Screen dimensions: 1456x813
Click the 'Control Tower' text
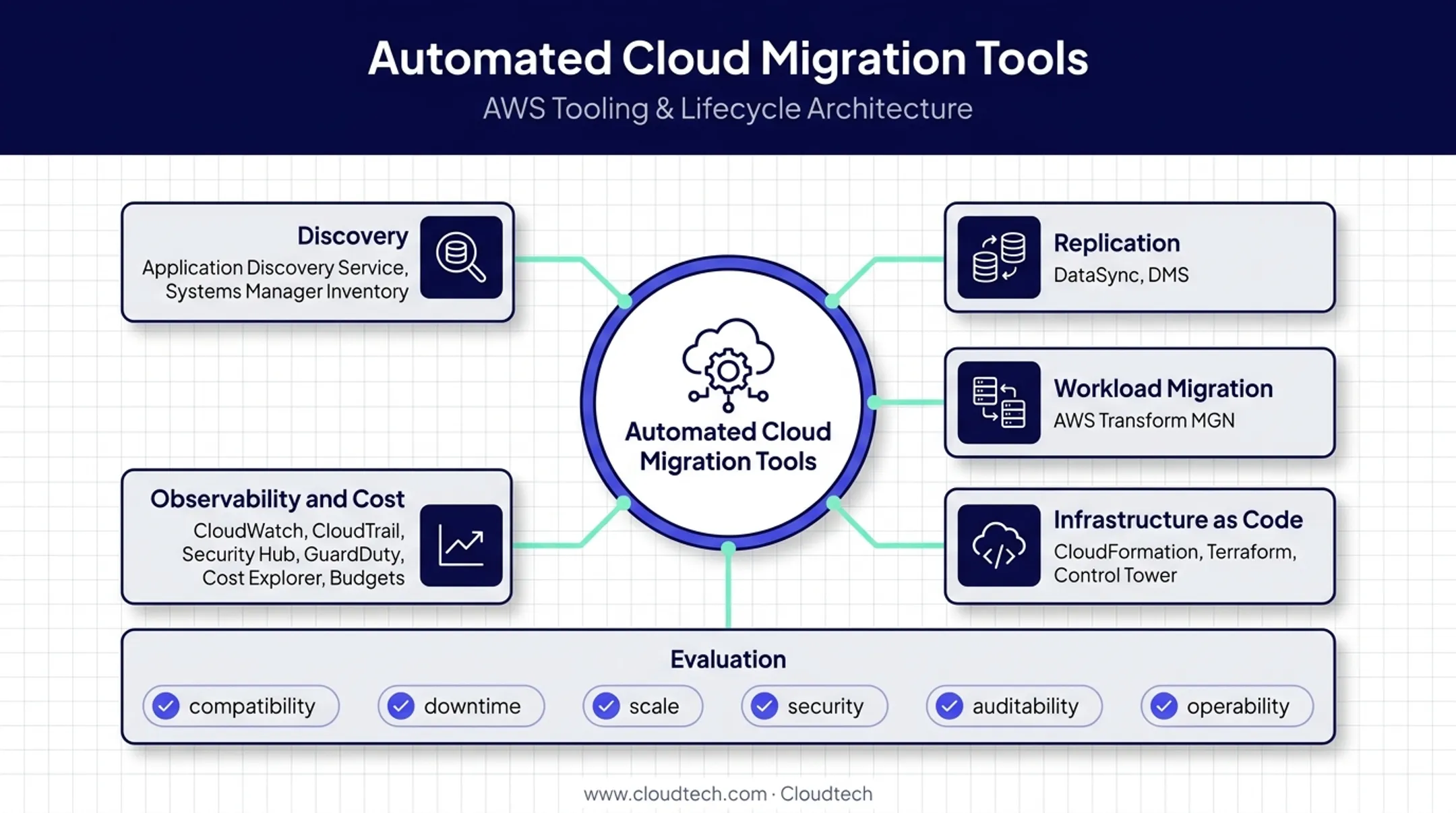tap(1116, 575)
